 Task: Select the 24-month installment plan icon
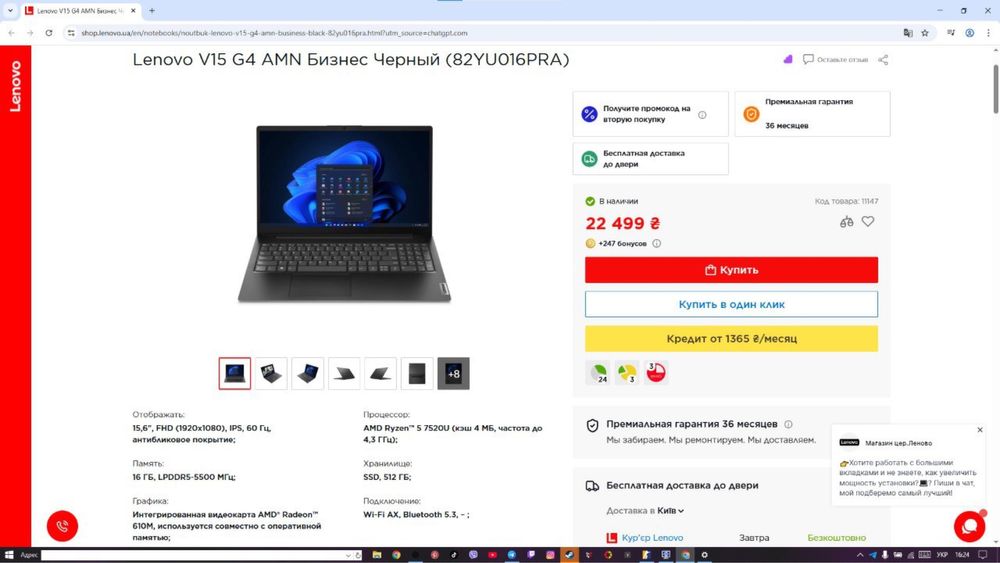click(x=598, y=372)
